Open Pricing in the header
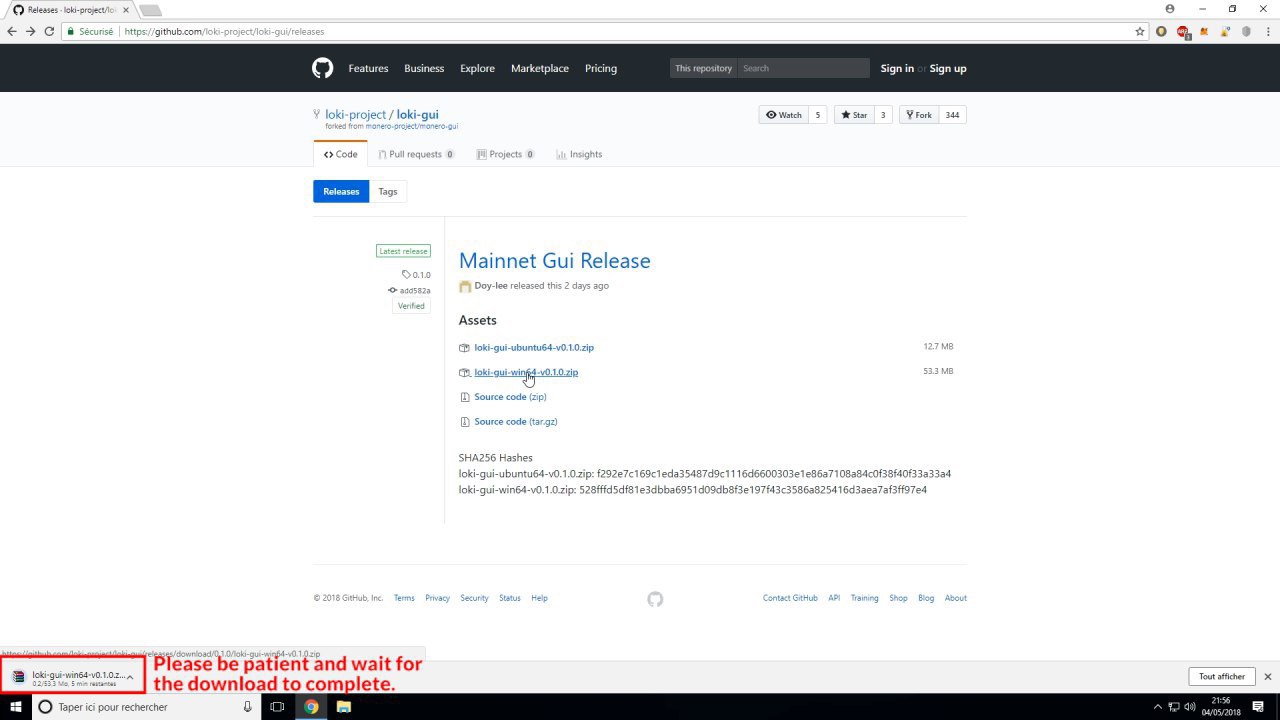The height and width of the screenshot is (720, 1280). pyautogui.click(x=601, y=69)
